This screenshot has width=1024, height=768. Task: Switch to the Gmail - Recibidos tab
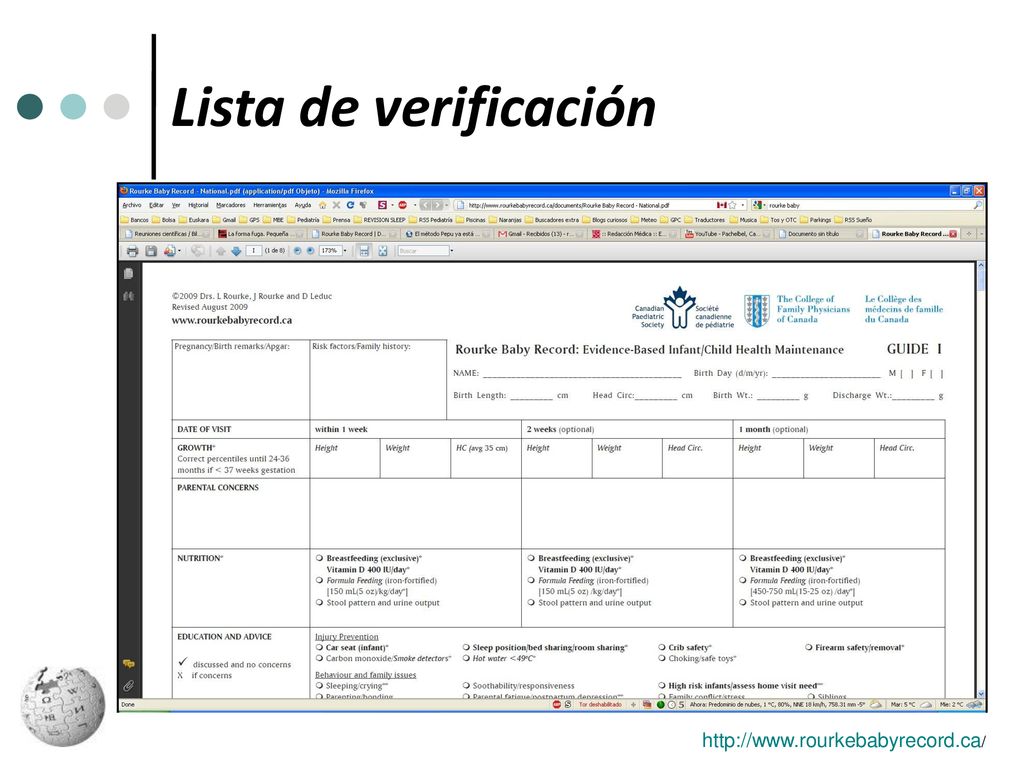(542, 234)
